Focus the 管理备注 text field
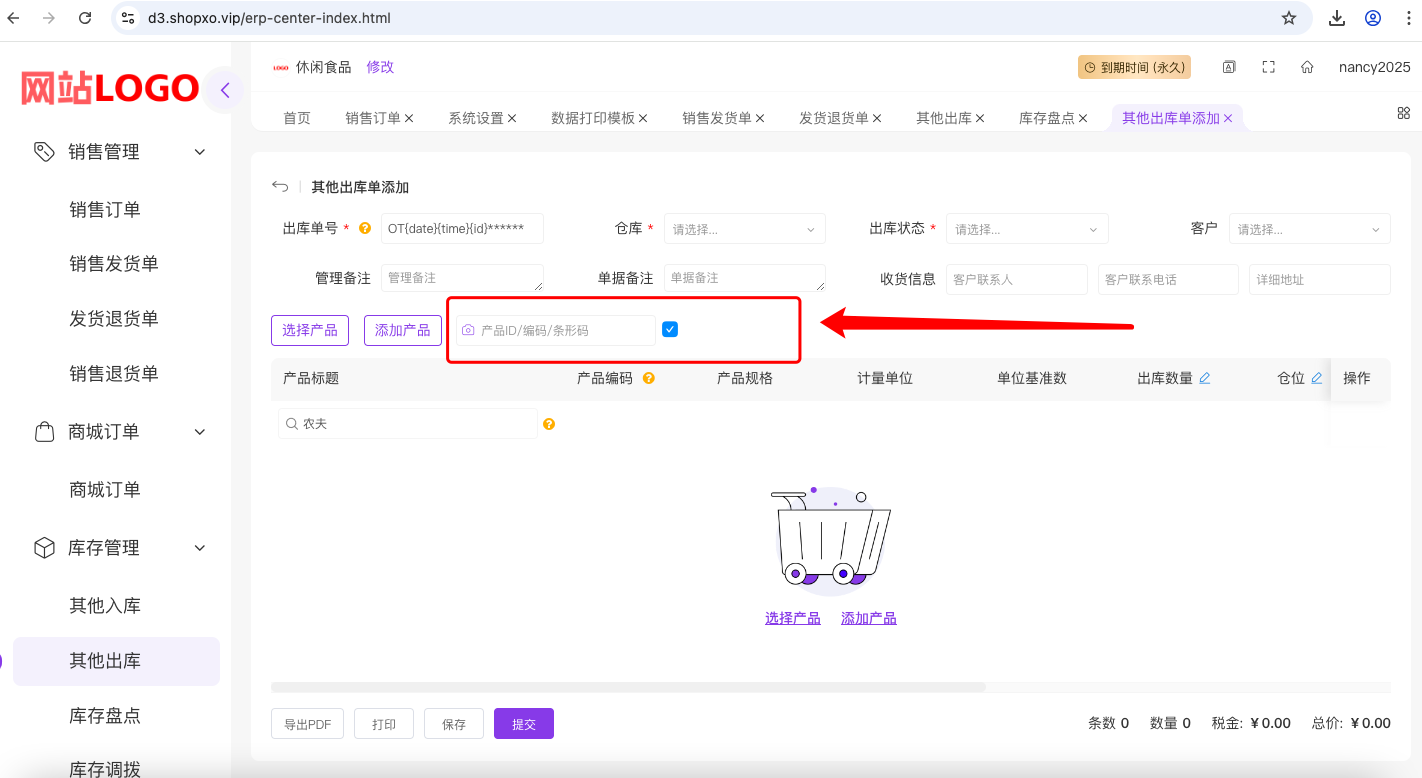Image resolution: width=1422 pixels, height=778 pixels. coord(462,278)
